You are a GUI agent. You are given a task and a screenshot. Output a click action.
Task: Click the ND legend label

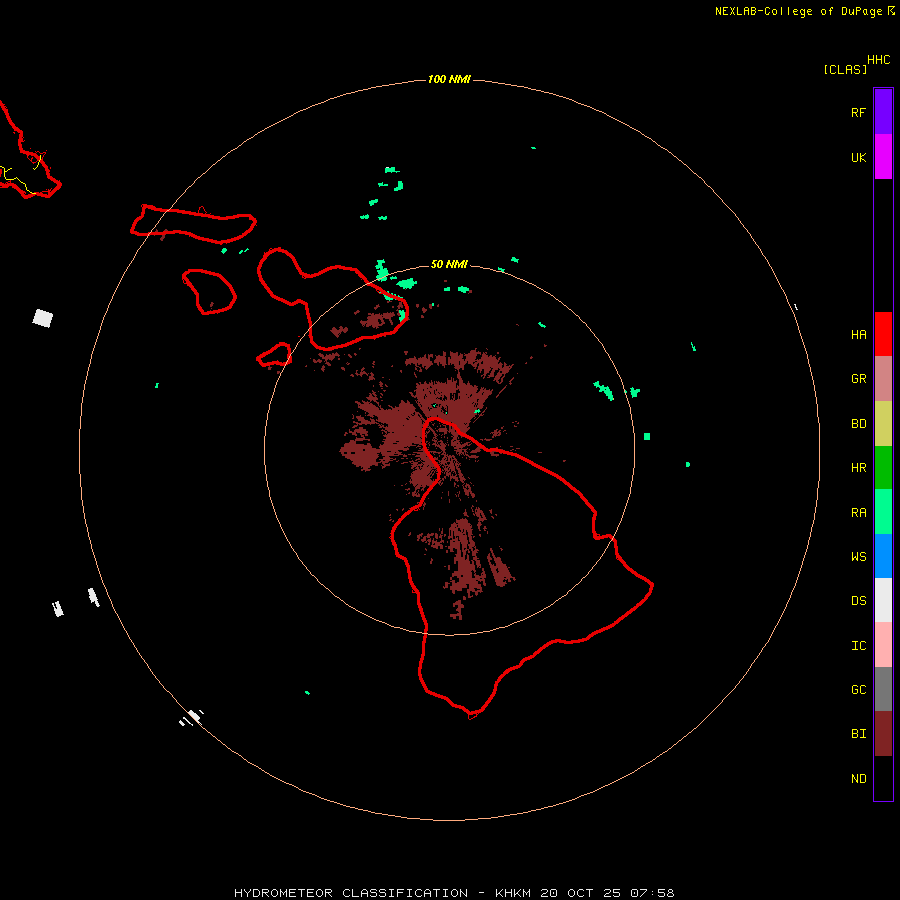tap(858, 779)
